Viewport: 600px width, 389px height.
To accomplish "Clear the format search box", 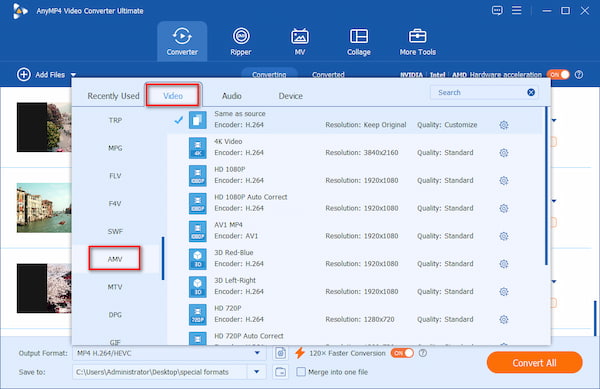I will coord(531,92).
